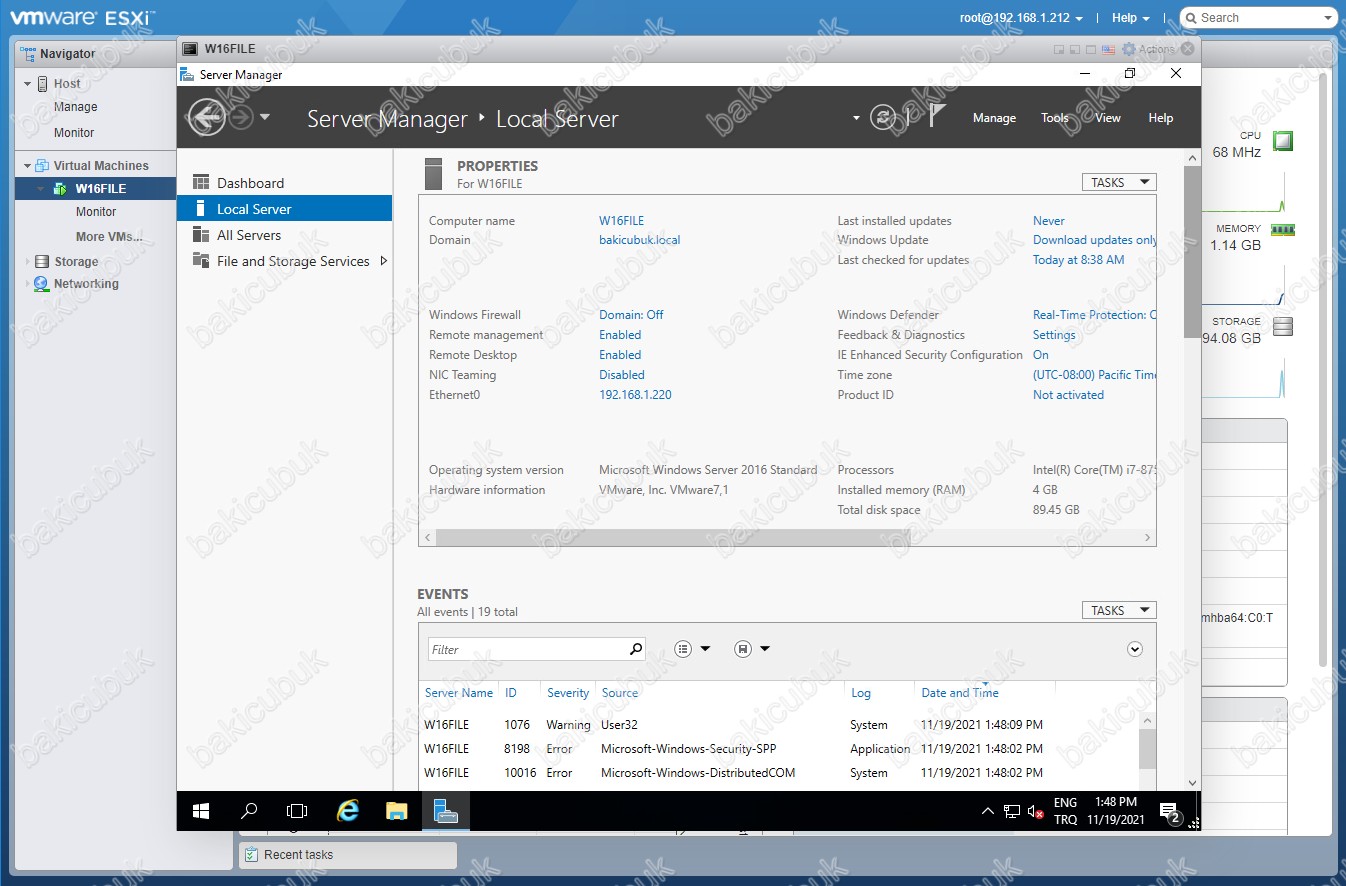The height and width of the screenshot is (886, 1346).
Task: Expand the File and Storage Services arrow
Action: pos(384,261)
